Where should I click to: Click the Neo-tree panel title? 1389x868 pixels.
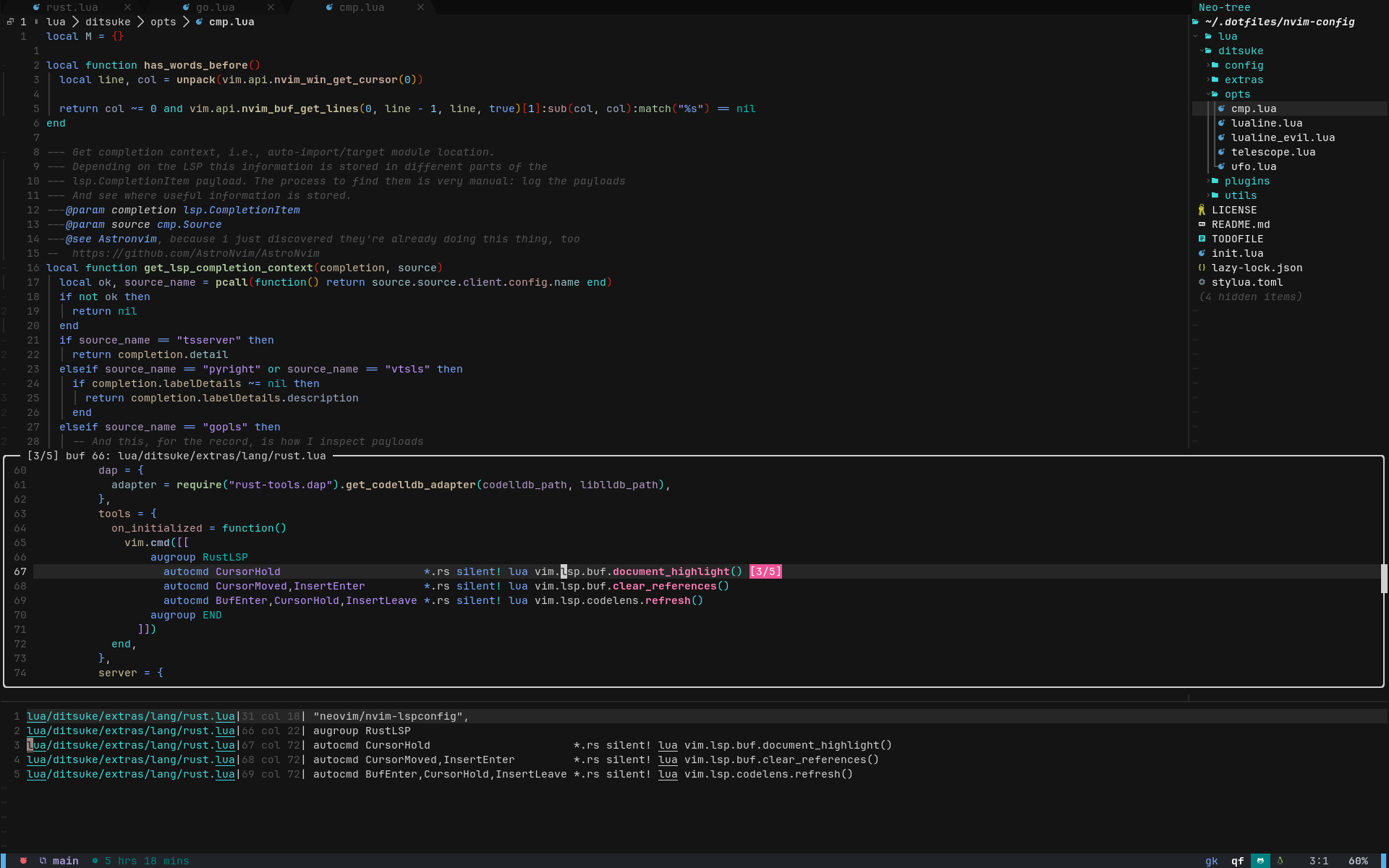point(1224,7)
